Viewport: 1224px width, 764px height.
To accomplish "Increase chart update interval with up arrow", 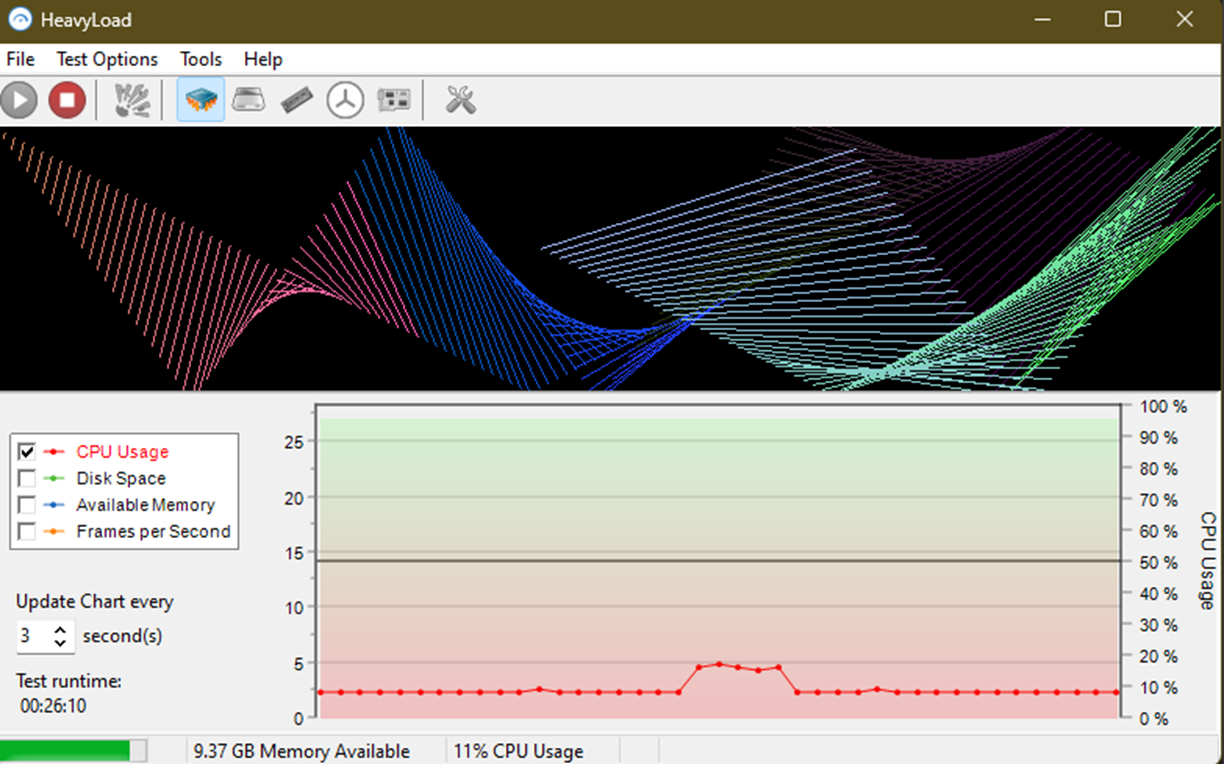I will 61,630.
